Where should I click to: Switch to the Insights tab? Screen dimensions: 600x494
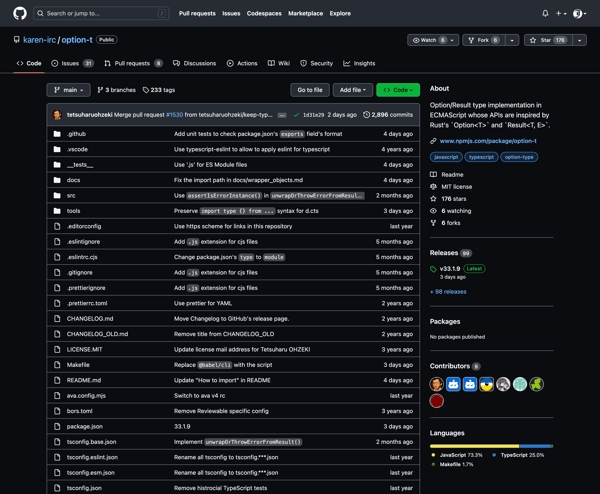(x=359, y=63)
